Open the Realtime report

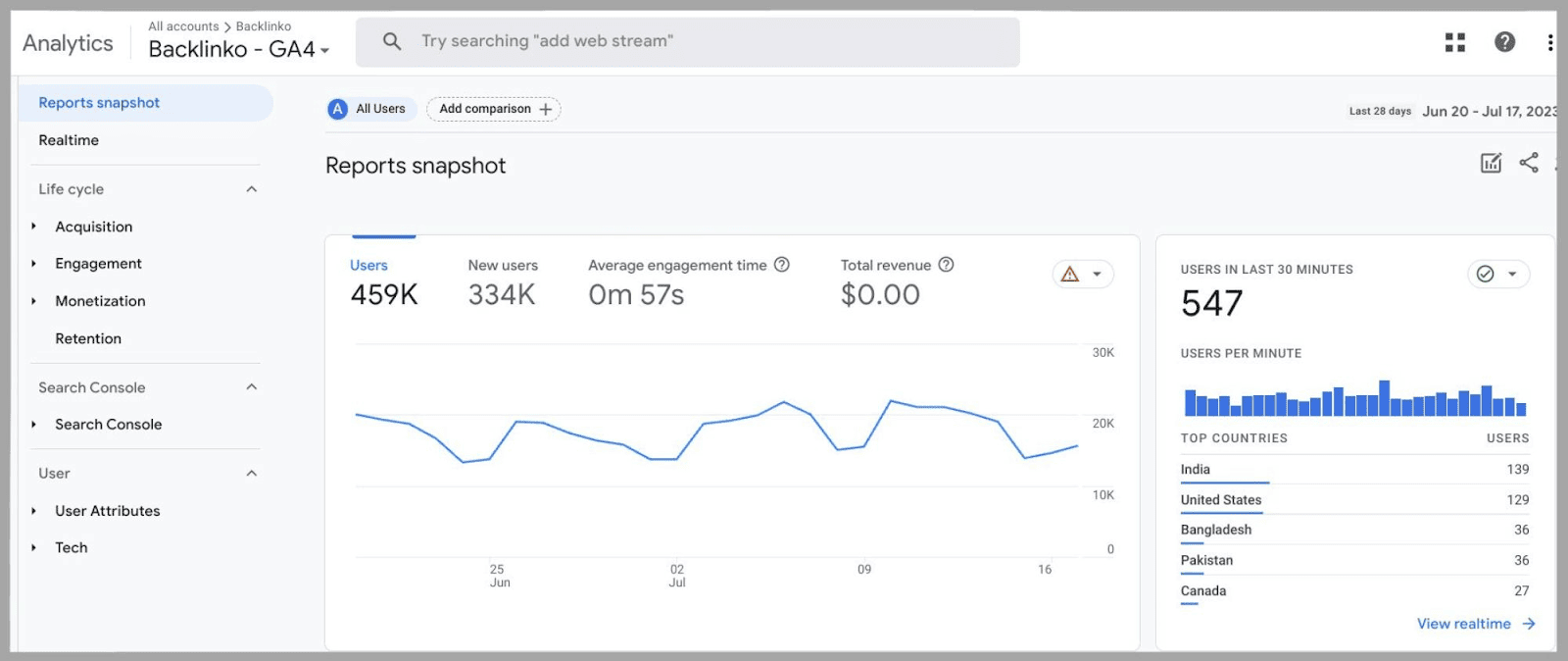pos(69,140)
